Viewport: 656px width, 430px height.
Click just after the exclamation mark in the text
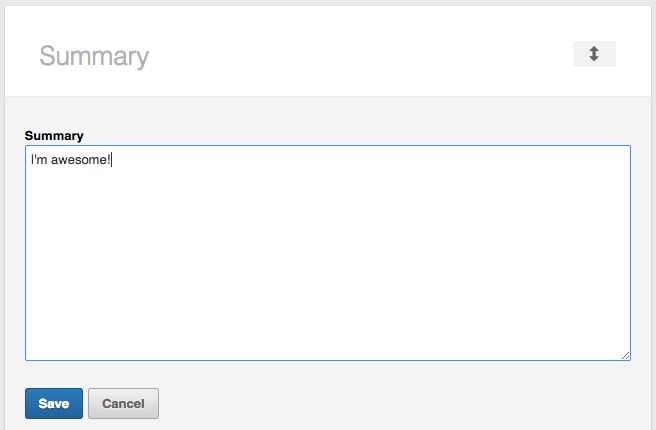tap(111, 160)
